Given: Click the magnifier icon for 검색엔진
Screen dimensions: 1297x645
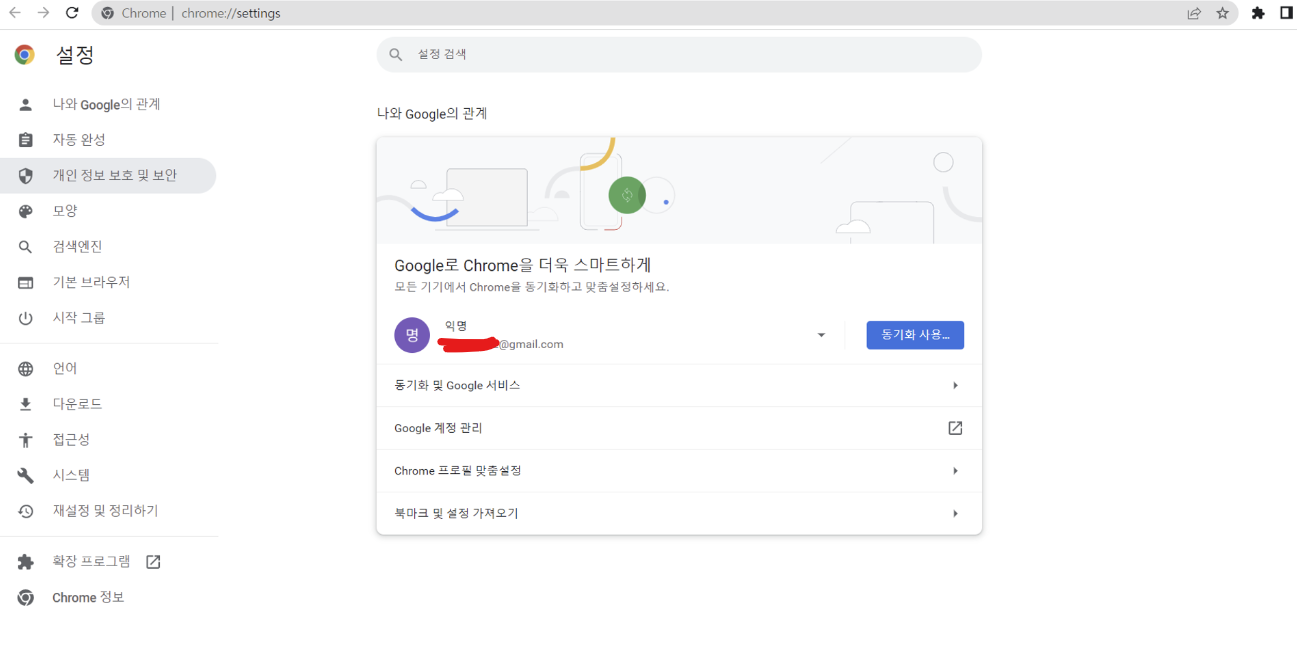Looking at the screenshot, I should 26,247.
